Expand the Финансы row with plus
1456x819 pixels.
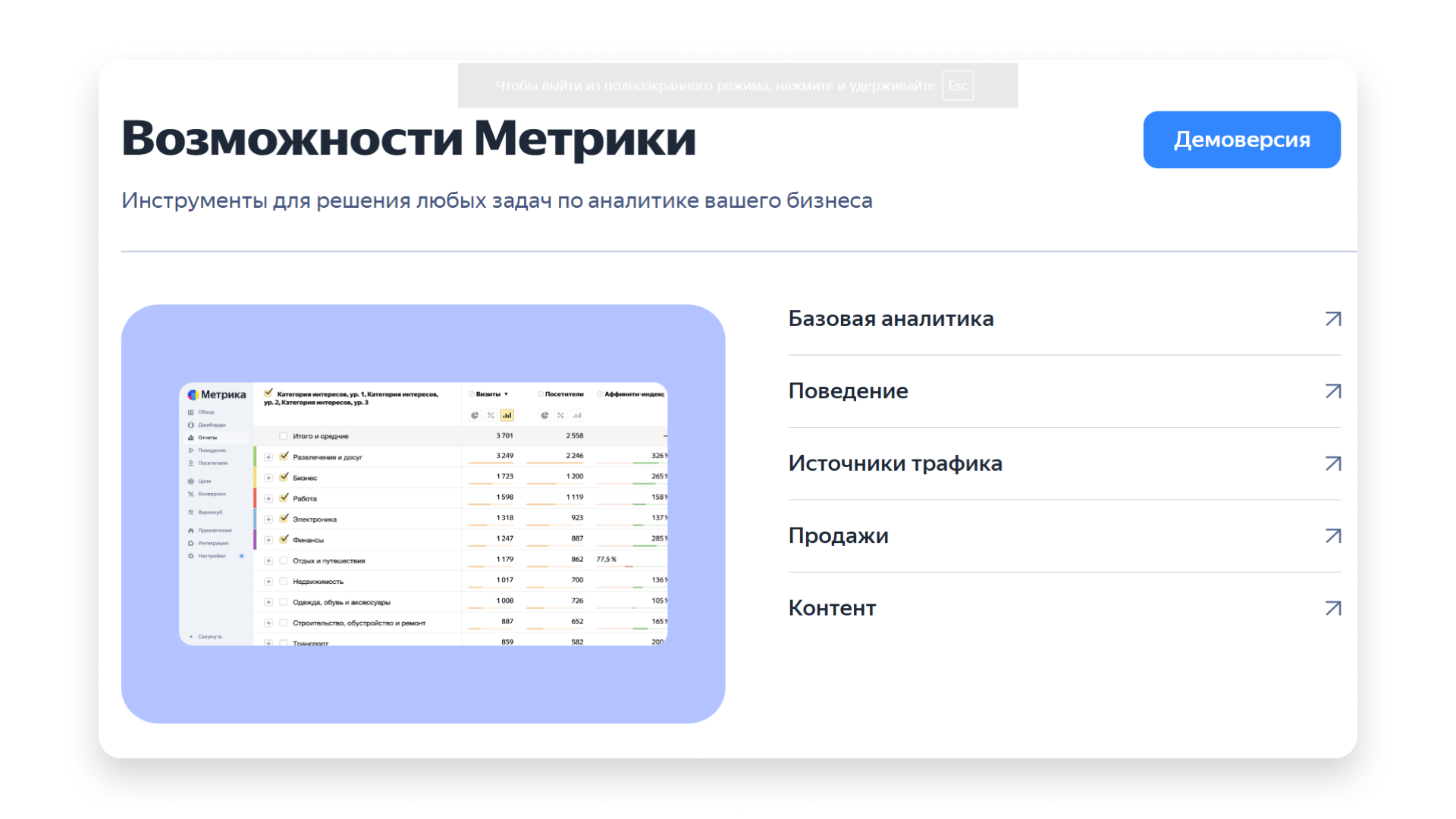pos(268,540)
